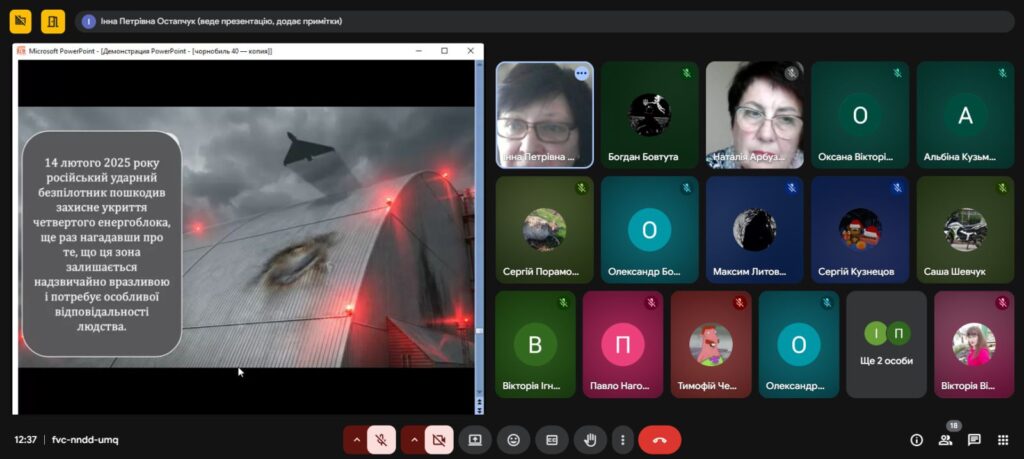Expand audio settings arrow beside microphone
Viewport: 1024px width, 459px height.
[356, 439]
